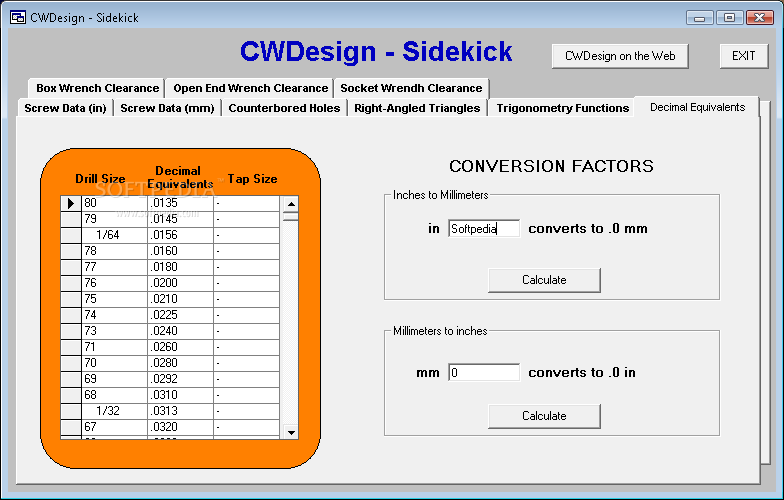Viewport: 784px width, 500px height.
Task: Click drill size cell 78
Action: click(114, 251)
